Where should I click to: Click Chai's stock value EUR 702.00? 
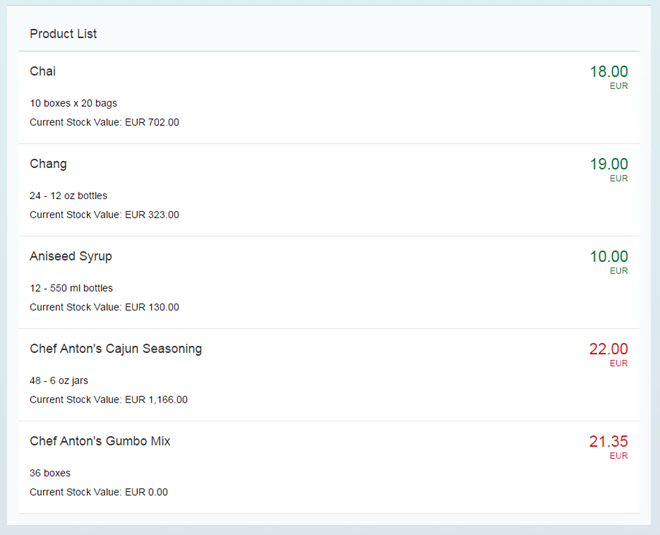[x=104, y=122]
